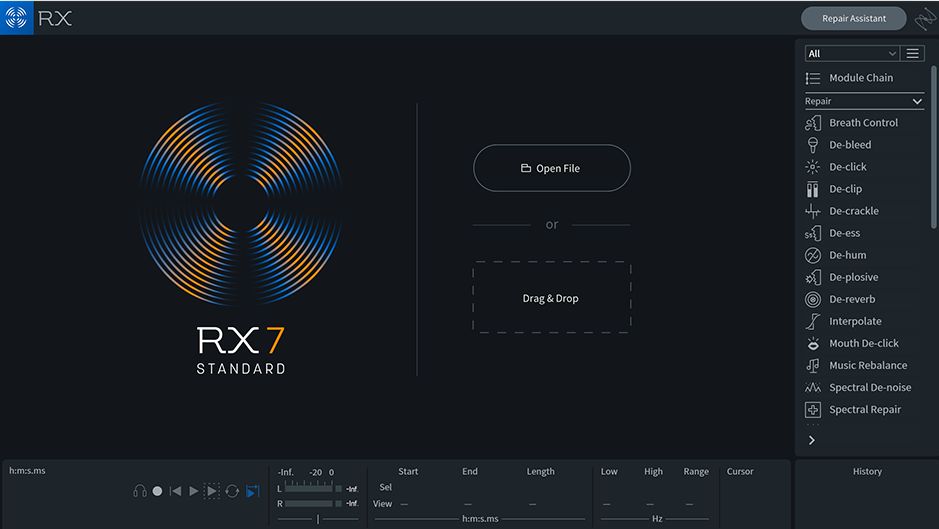Click the Record button

[157, 491]
